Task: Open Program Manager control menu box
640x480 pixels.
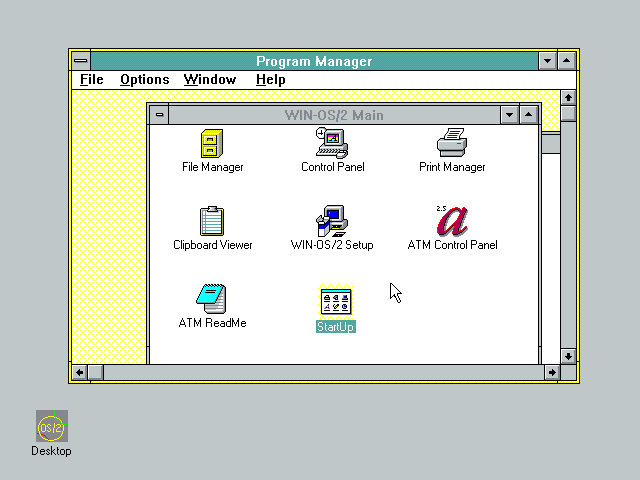Action: tap(81, 61)
